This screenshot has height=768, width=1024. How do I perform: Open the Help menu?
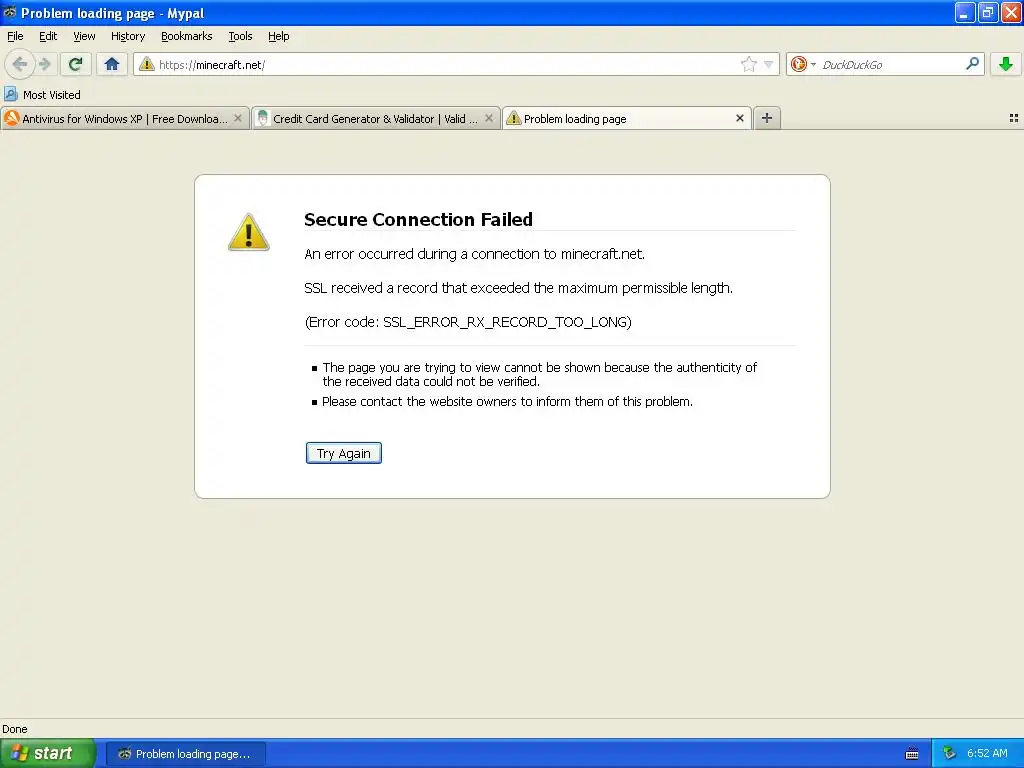point(279,36)
